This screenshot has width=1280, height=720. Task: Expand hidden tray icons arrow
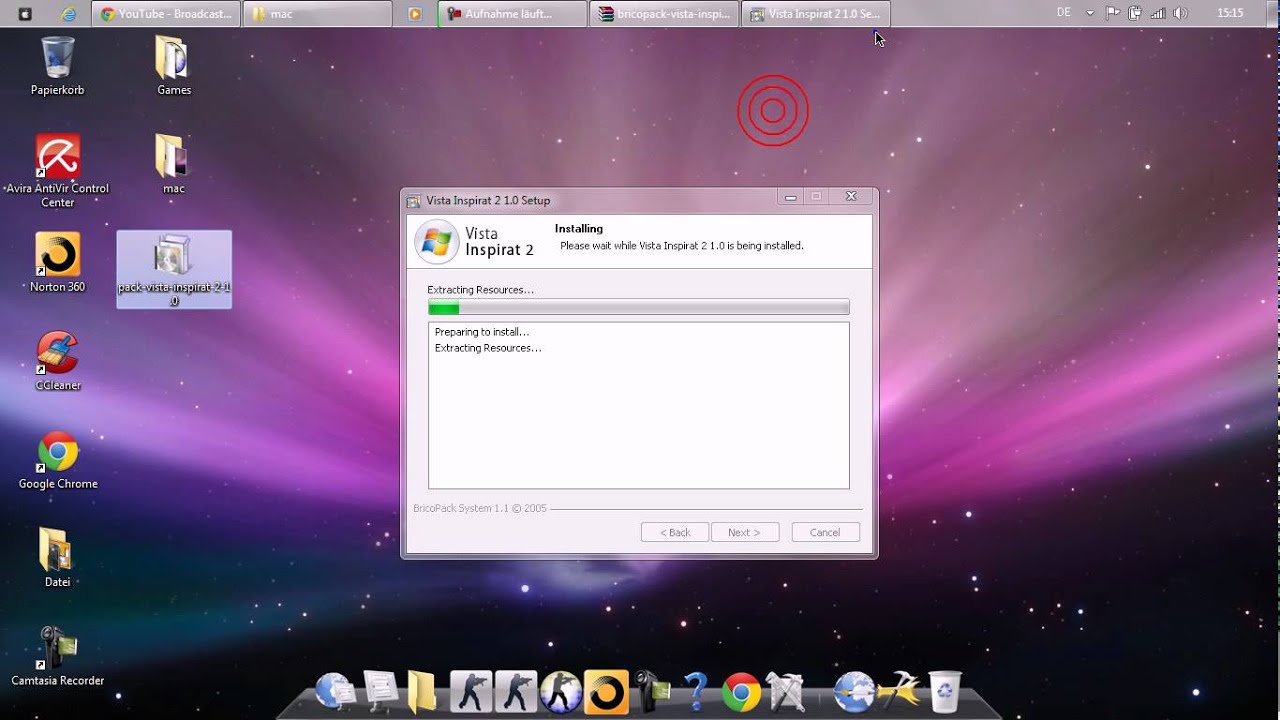(1090, 13)
